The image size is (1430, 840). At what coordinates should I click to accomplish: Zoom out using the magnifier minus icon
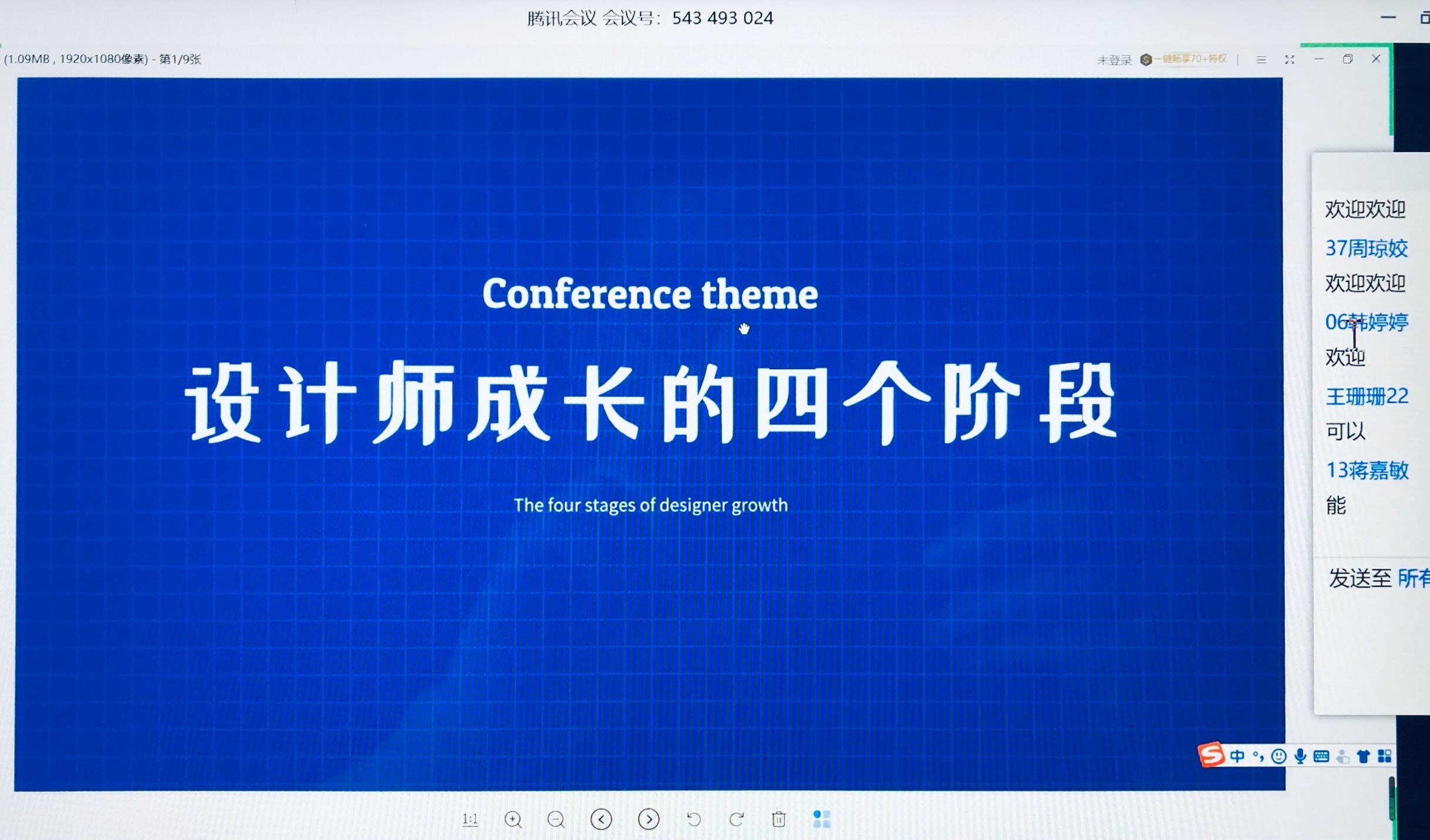tap(556, 819)
